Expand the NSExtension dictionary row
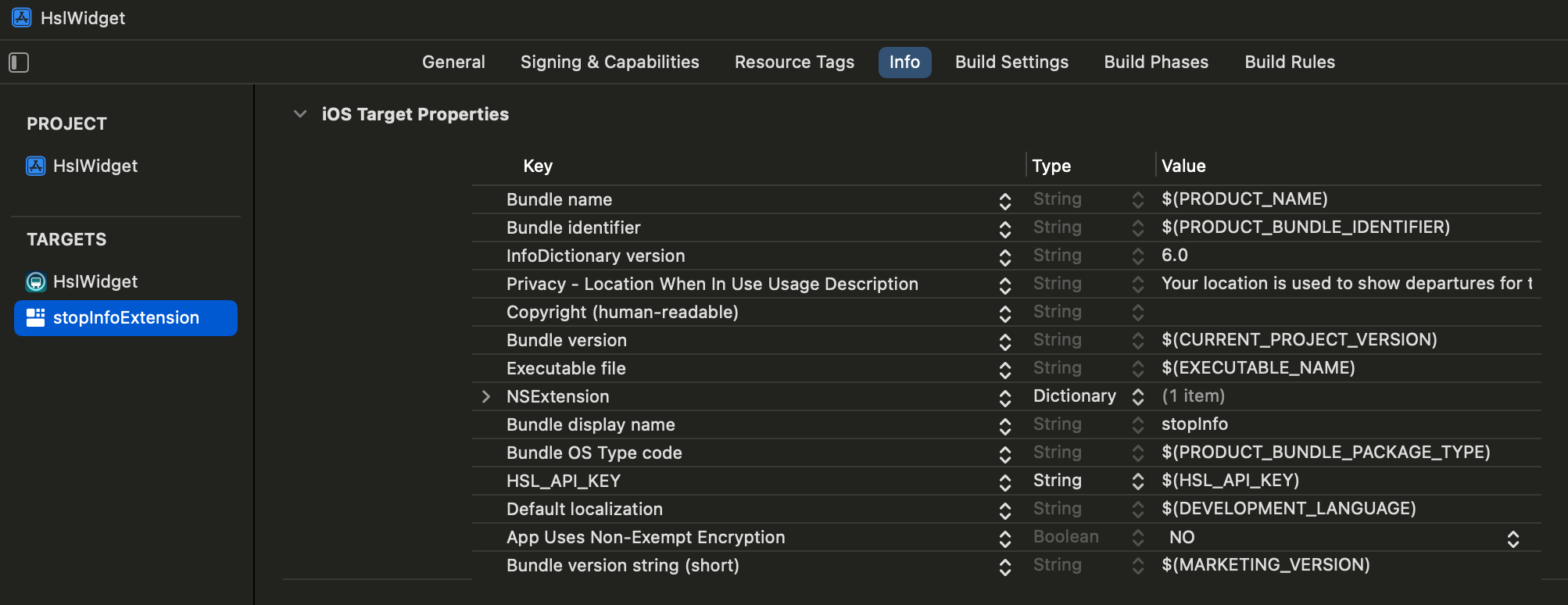The image size is (1568, 605). click(x=486, y=396)
